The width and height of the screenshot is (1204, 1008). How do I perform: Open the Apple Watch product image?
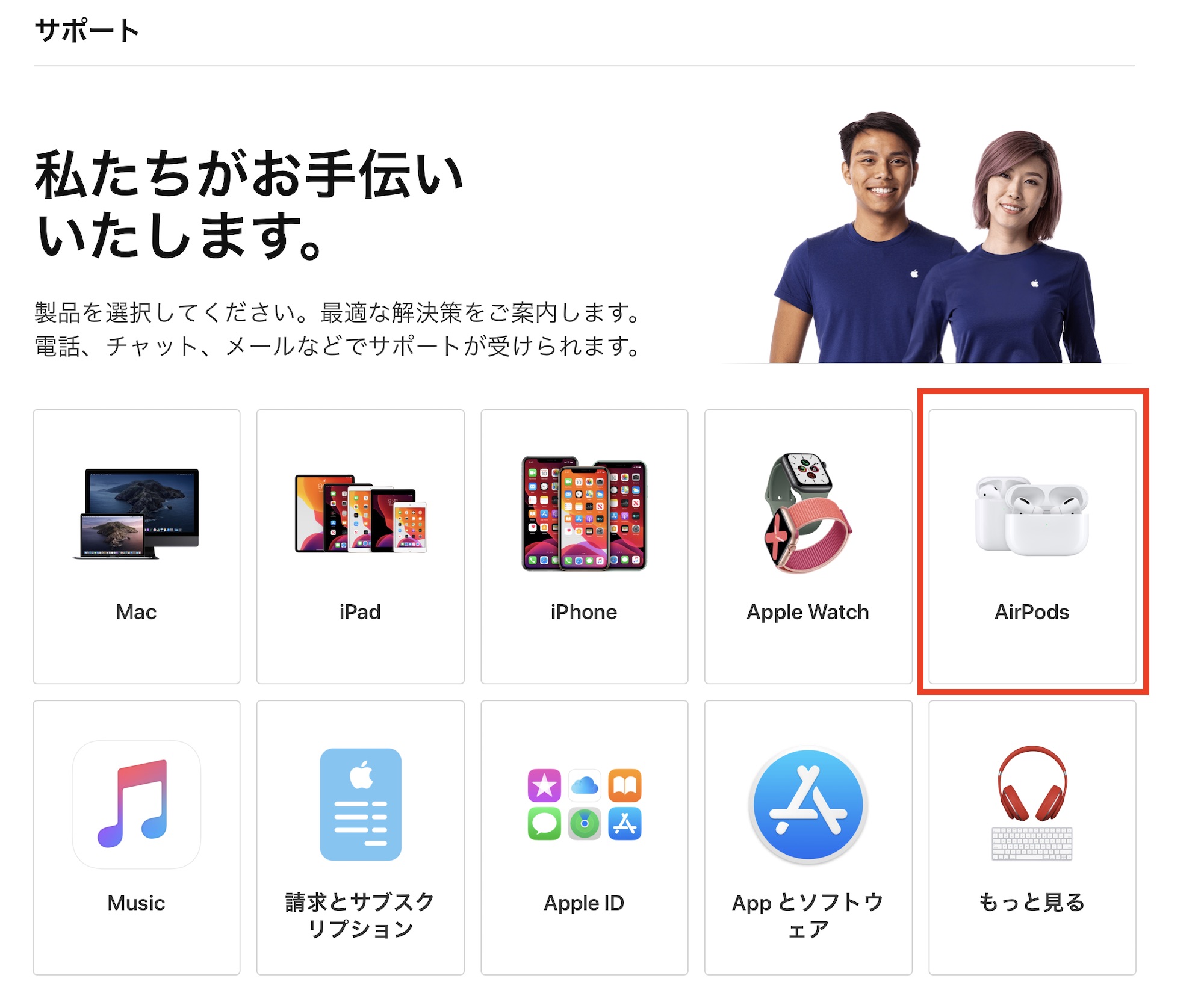808,513
